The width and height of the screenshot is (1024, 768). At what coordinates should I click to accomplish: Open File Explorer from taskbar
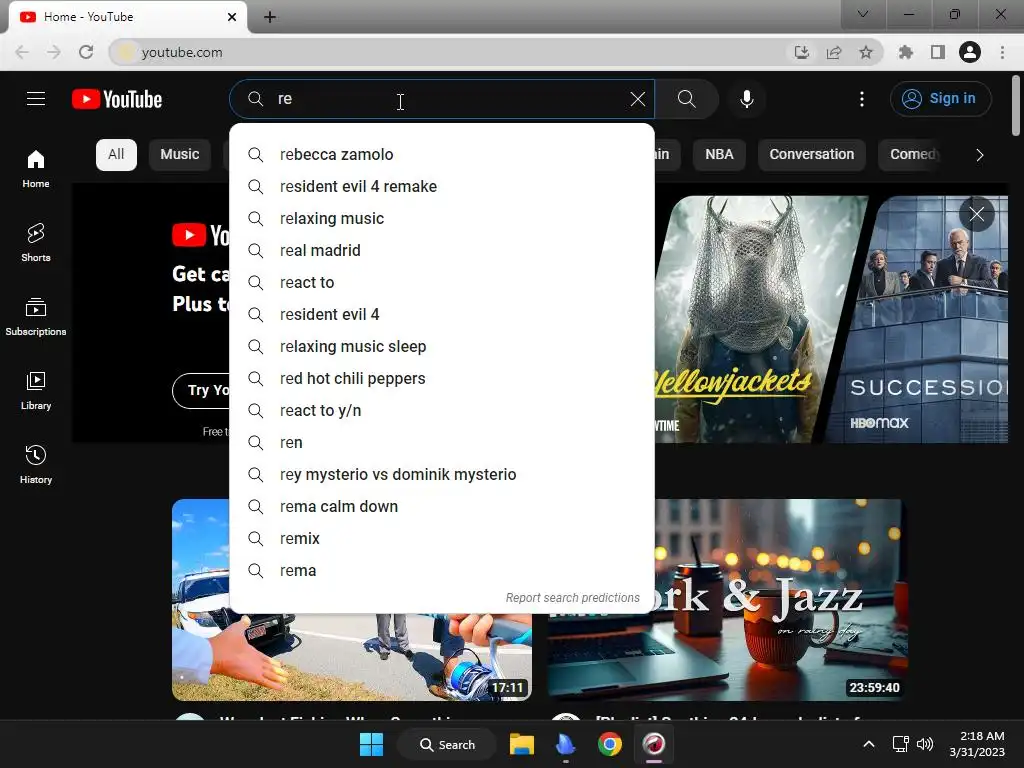pyautogui.click(x=522, y=744)
